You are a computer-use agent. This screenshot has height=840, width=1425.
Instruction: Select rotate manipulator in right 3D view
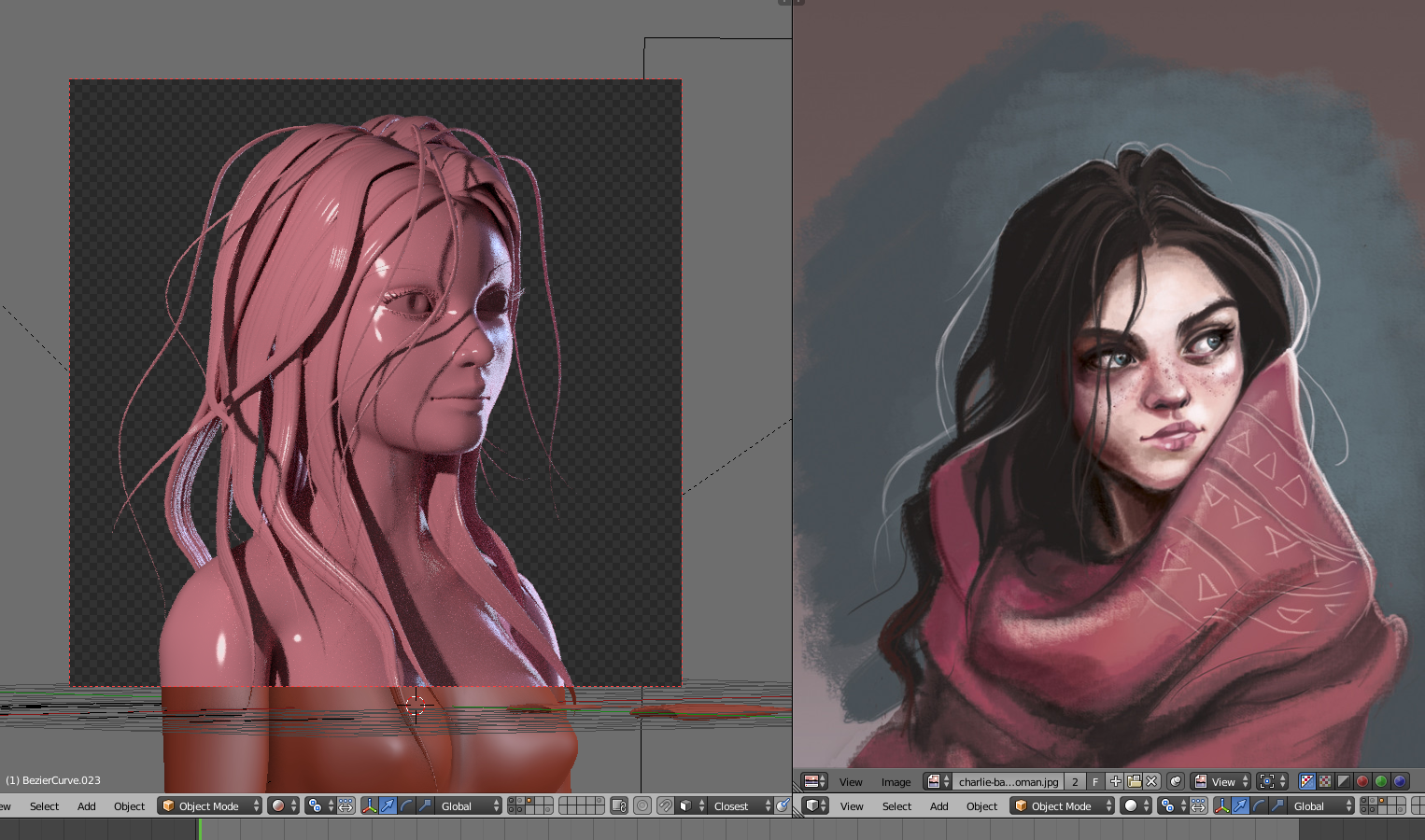(x=1259, y=805)
